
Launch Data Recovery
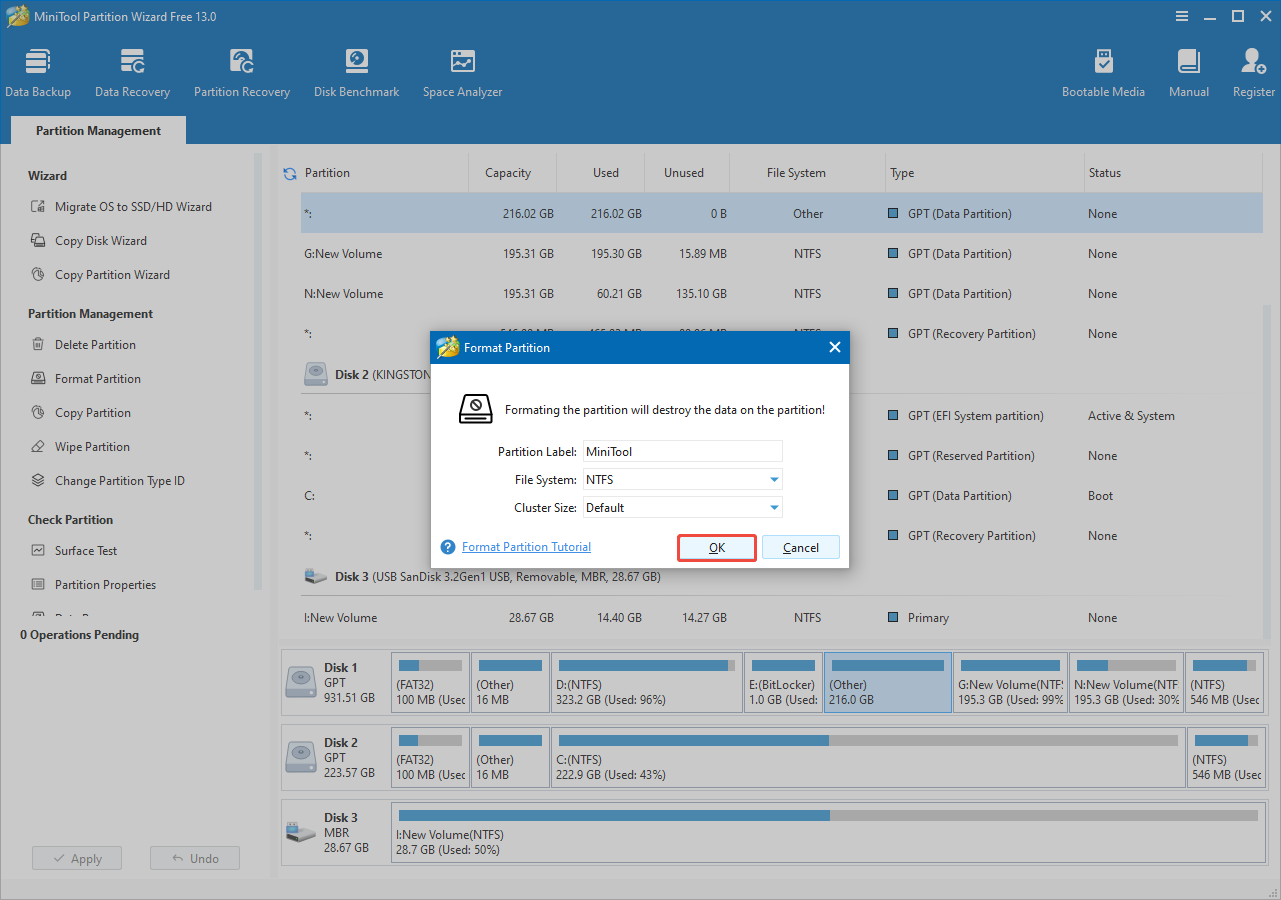132,70
